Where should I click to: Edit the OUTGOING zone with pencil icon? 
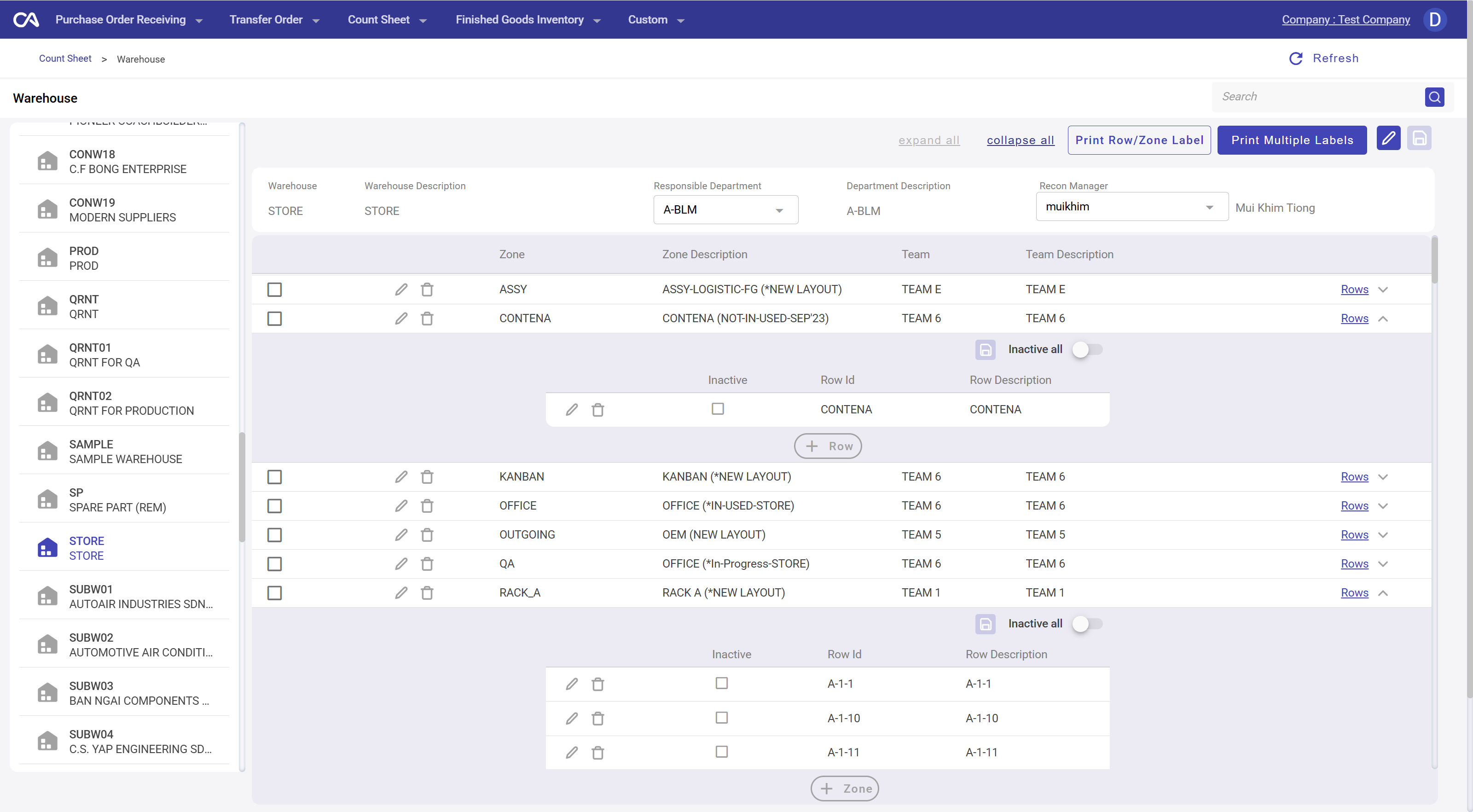[x=401, y=535]
